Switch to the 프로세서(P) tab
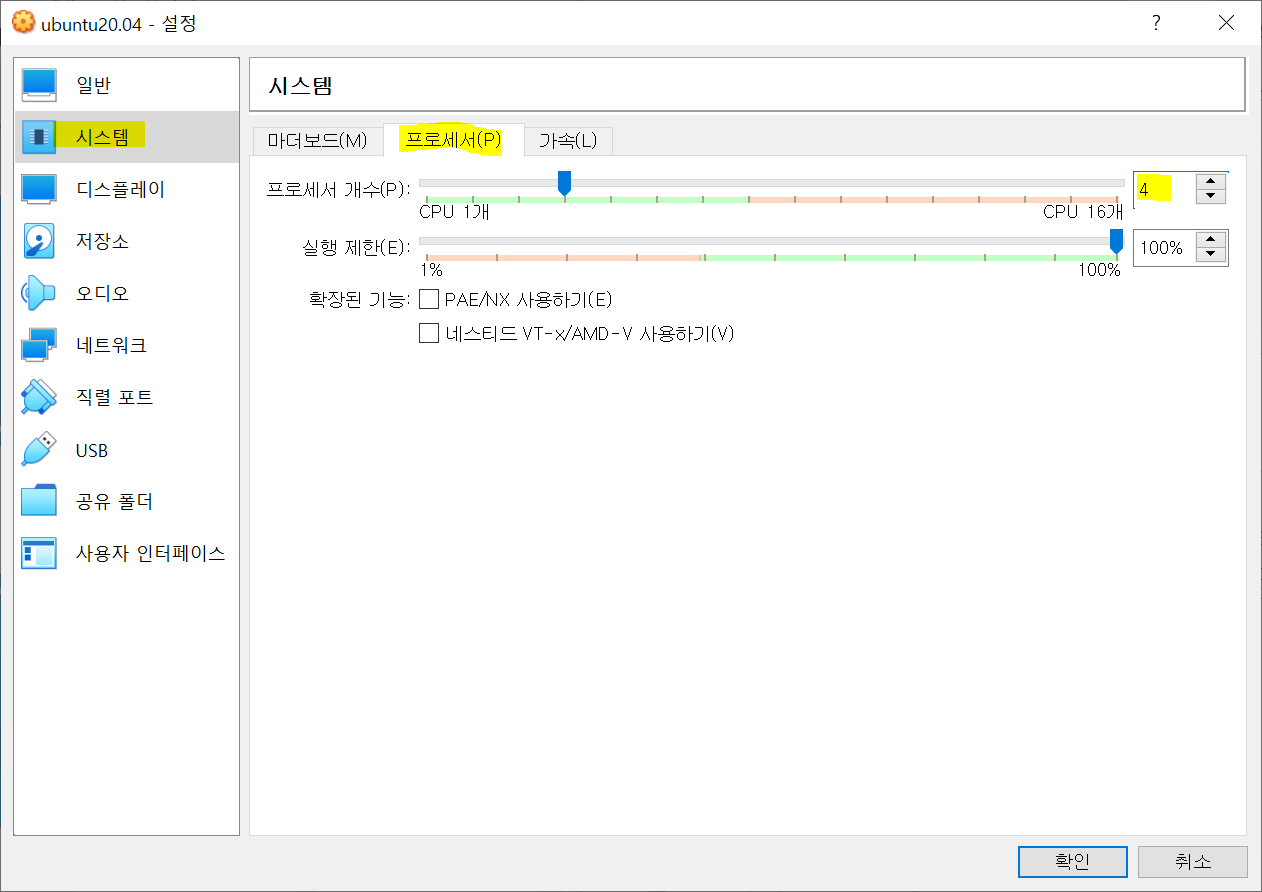This screenshot has width=1262, height=892. tap(453, 140)
